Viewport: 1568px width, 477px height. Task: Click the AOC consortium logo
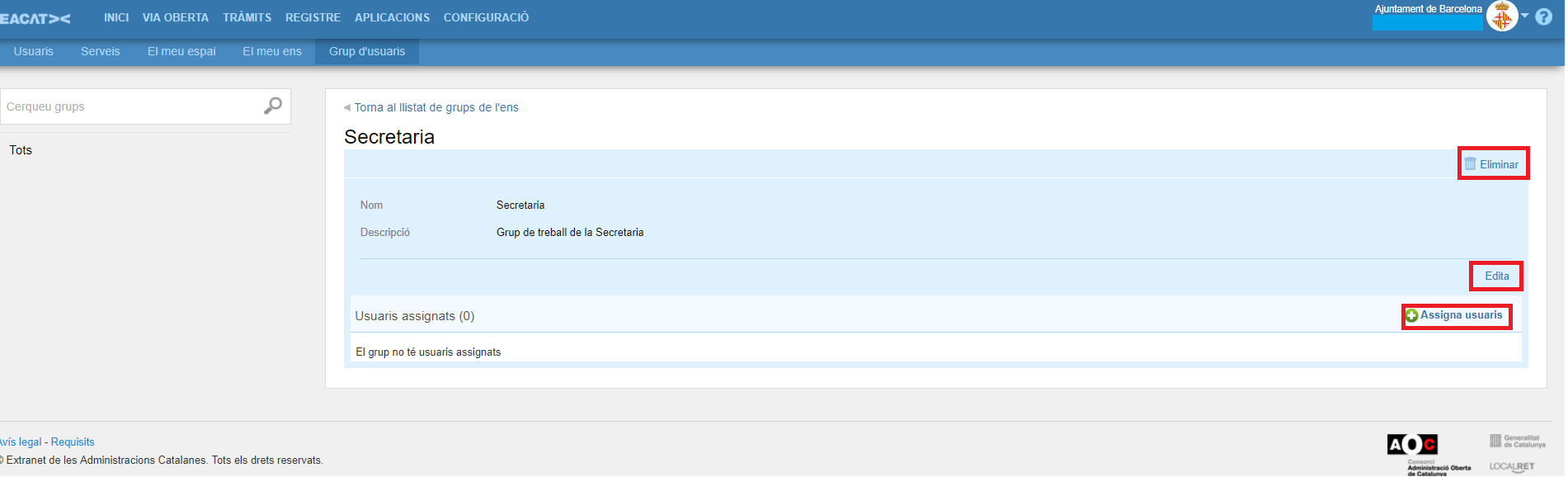click(x=1412, y=445)
